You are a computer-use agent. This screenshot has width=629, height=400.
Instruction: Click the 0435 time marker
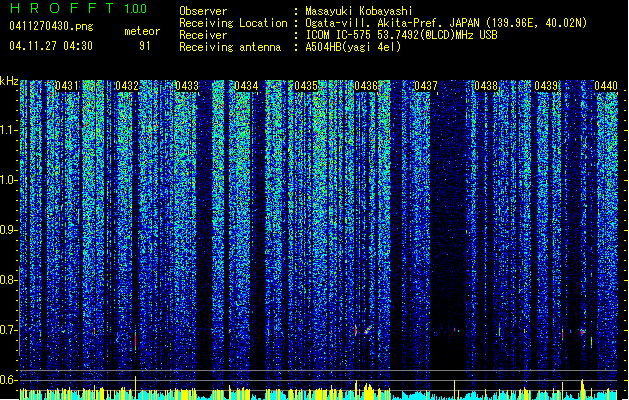[306, 86]
